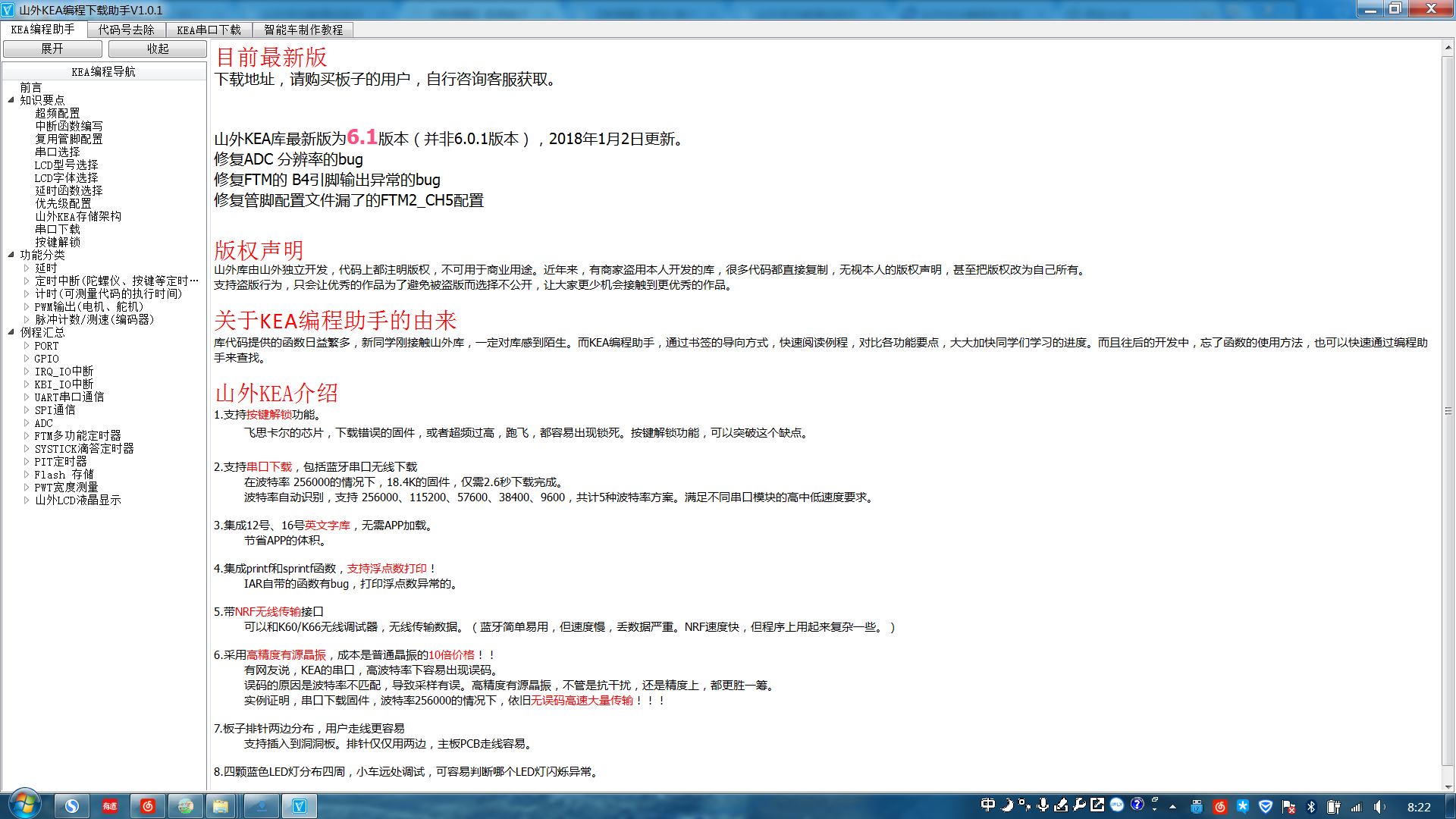Click the 展开 expand-all button
Screen dimensions: 1456x819
pos(52,49)
